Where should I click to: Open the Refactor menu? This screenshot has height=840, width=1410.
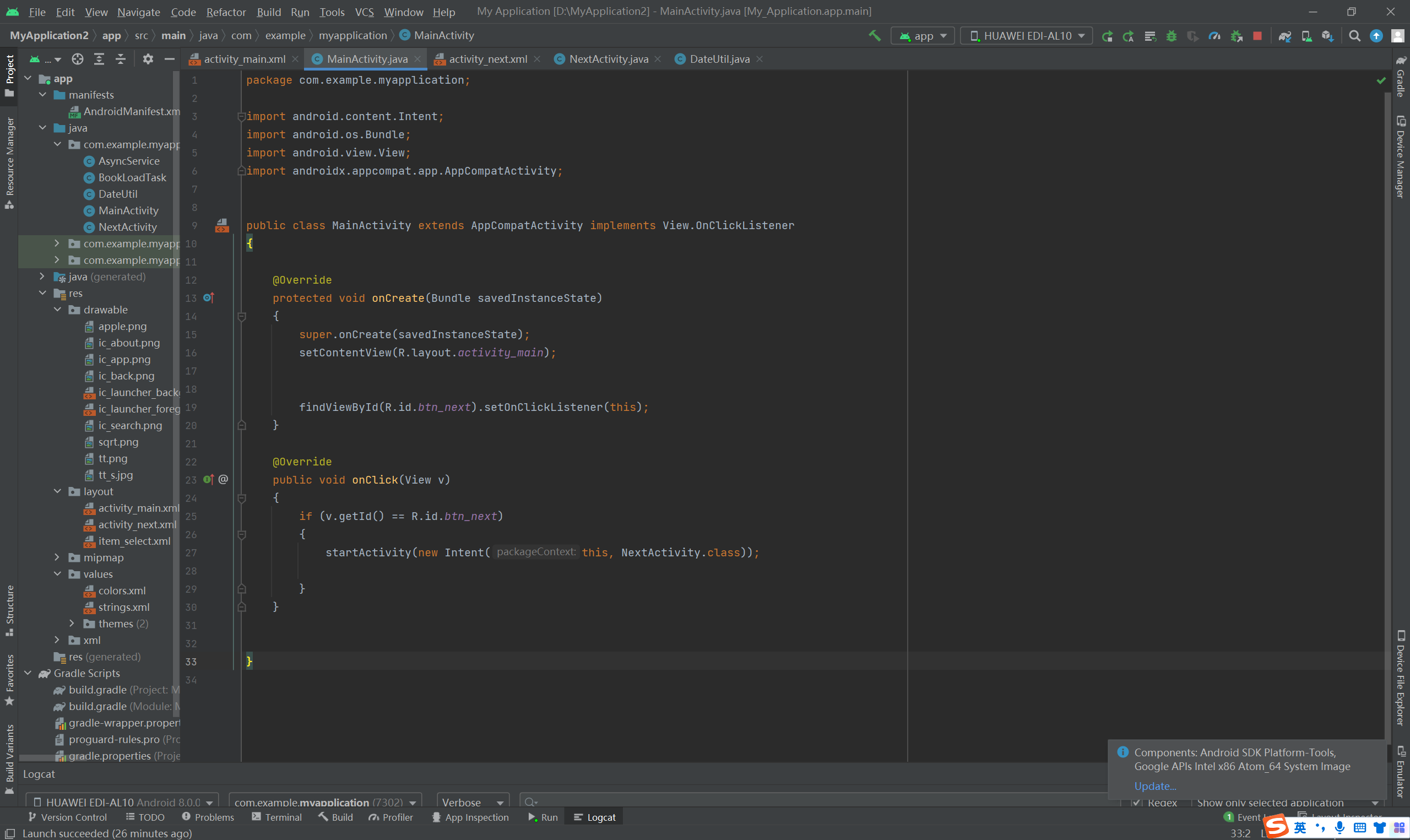226,12
